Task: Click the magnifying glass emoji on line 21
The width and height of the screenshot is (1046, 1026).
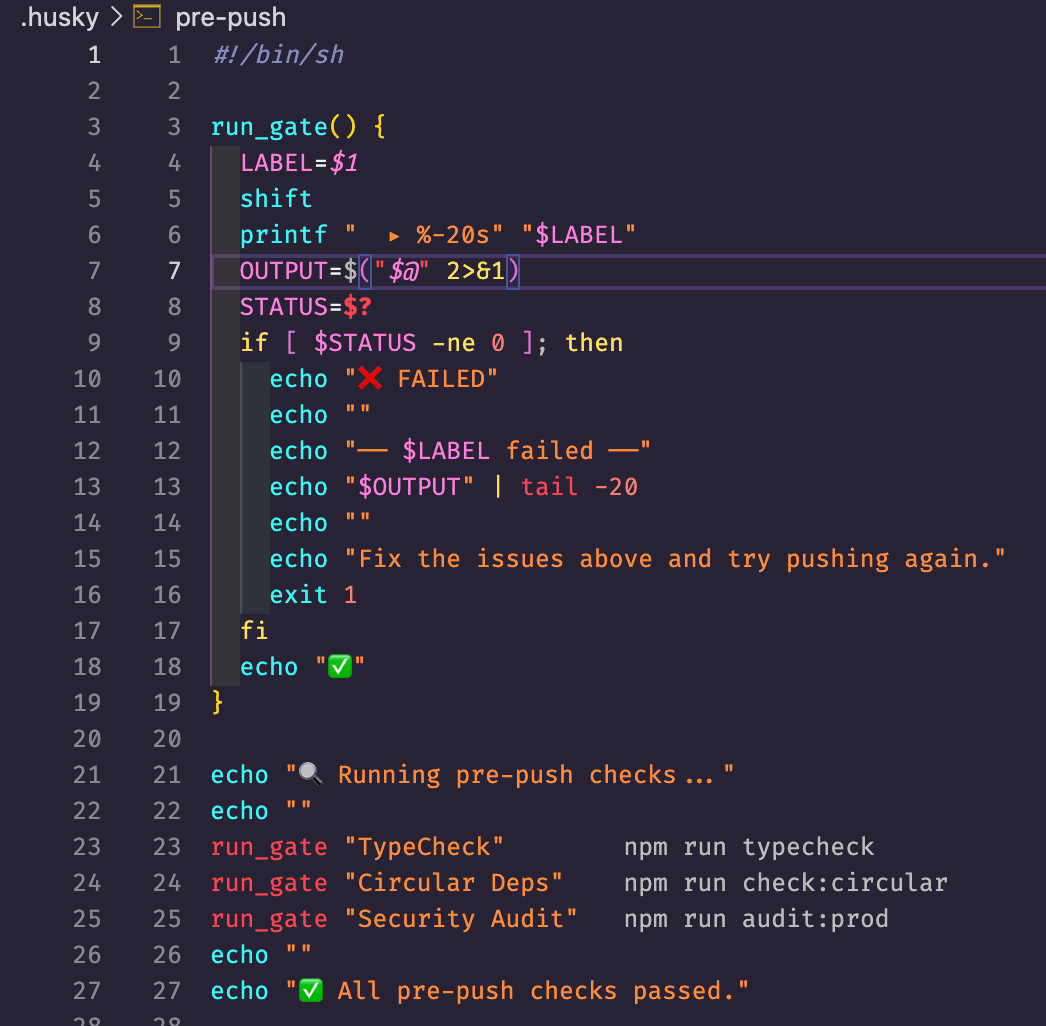Action: click(311, 775)
